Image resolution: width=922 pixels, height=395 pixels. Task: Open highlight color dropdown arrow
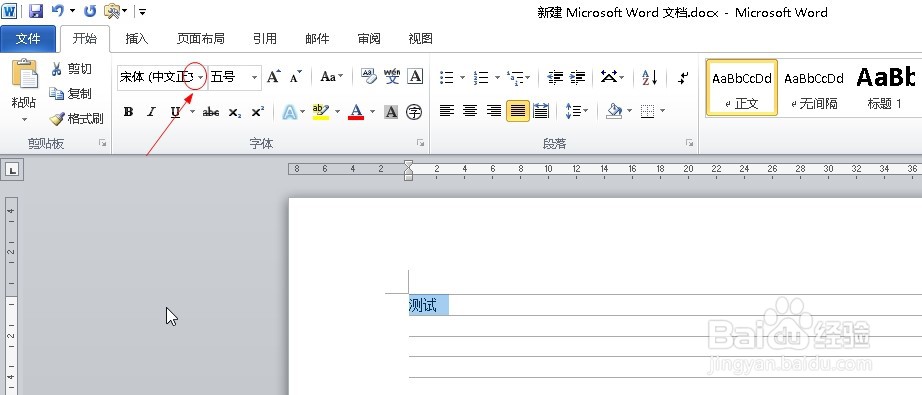(x=338, y=112)
